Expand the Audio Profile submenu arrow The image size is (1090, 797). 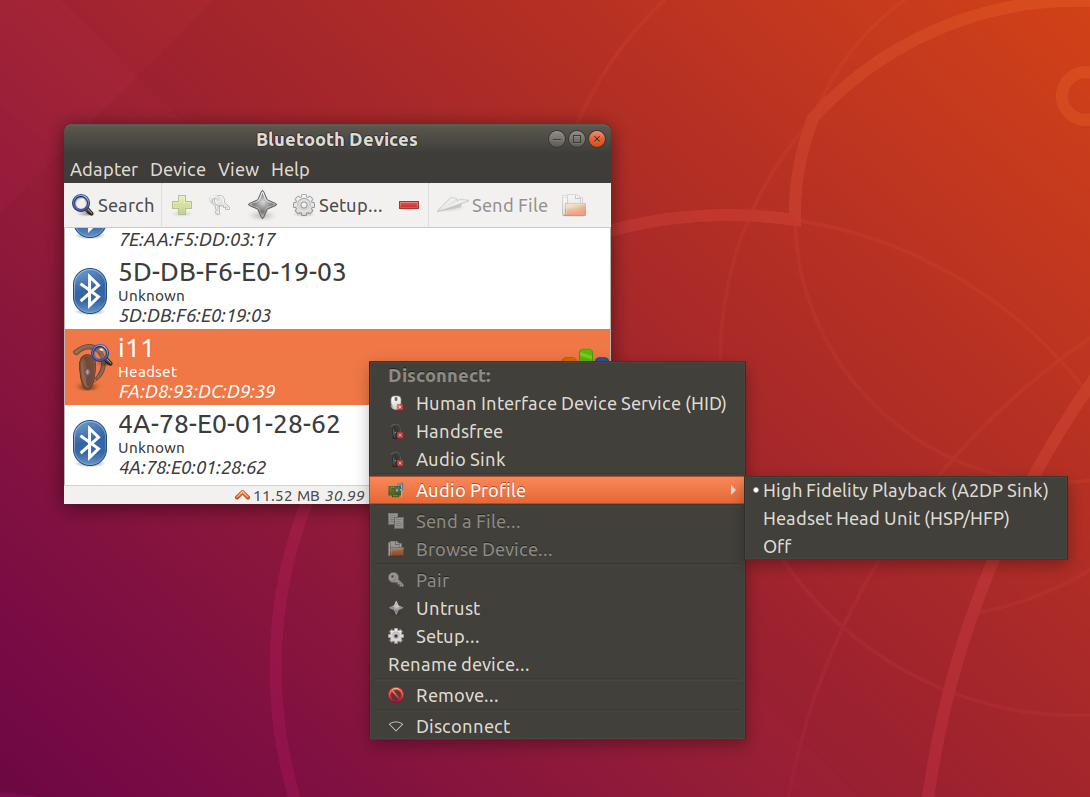(733, 491)
